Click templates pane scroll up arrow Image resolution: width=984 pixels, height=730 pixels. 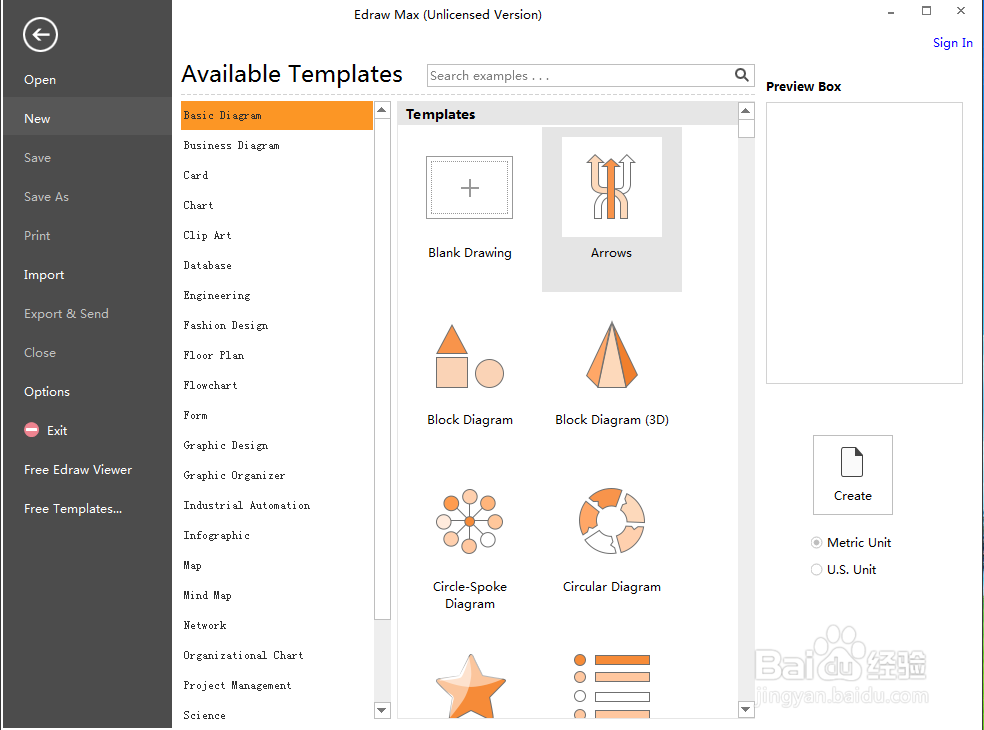(x=746, y=111)
